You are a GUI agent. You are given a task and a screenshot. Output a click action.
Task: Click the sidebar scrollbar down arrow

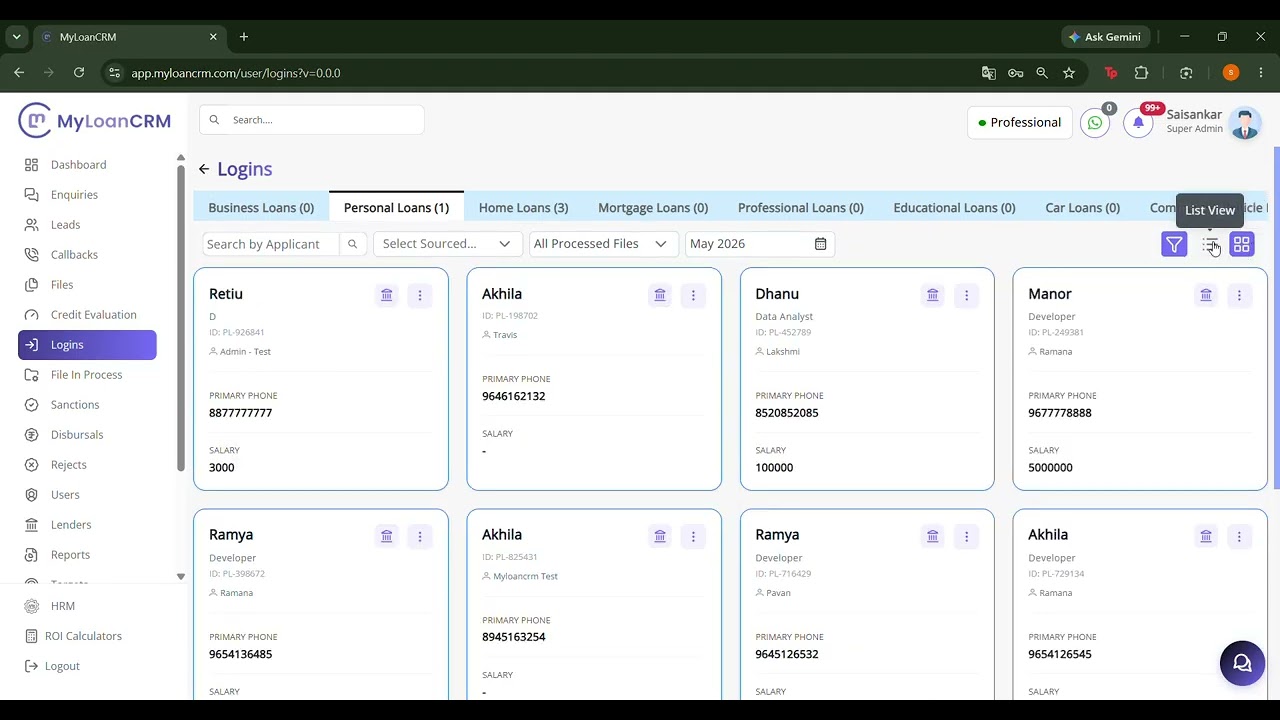coord(180,577)
